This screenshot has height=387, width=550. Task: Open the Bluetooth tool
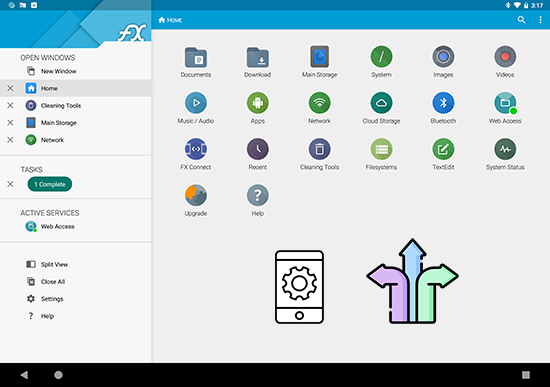coord(443,108)
